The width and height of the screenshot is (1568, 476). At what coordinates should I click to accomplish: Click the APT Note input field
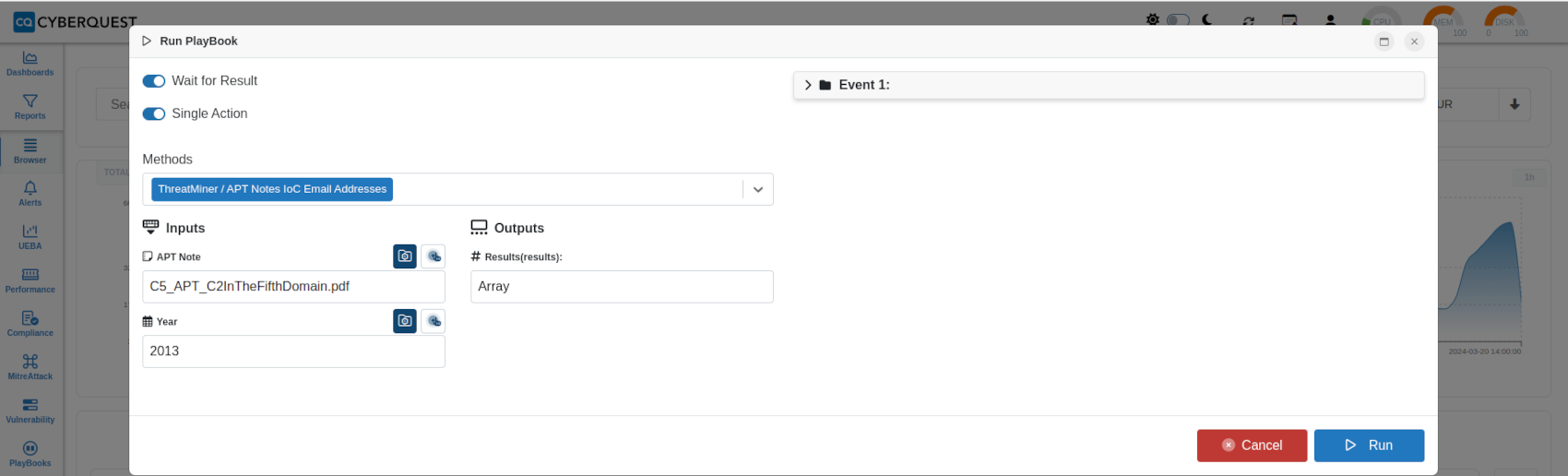tap(293, 287)
